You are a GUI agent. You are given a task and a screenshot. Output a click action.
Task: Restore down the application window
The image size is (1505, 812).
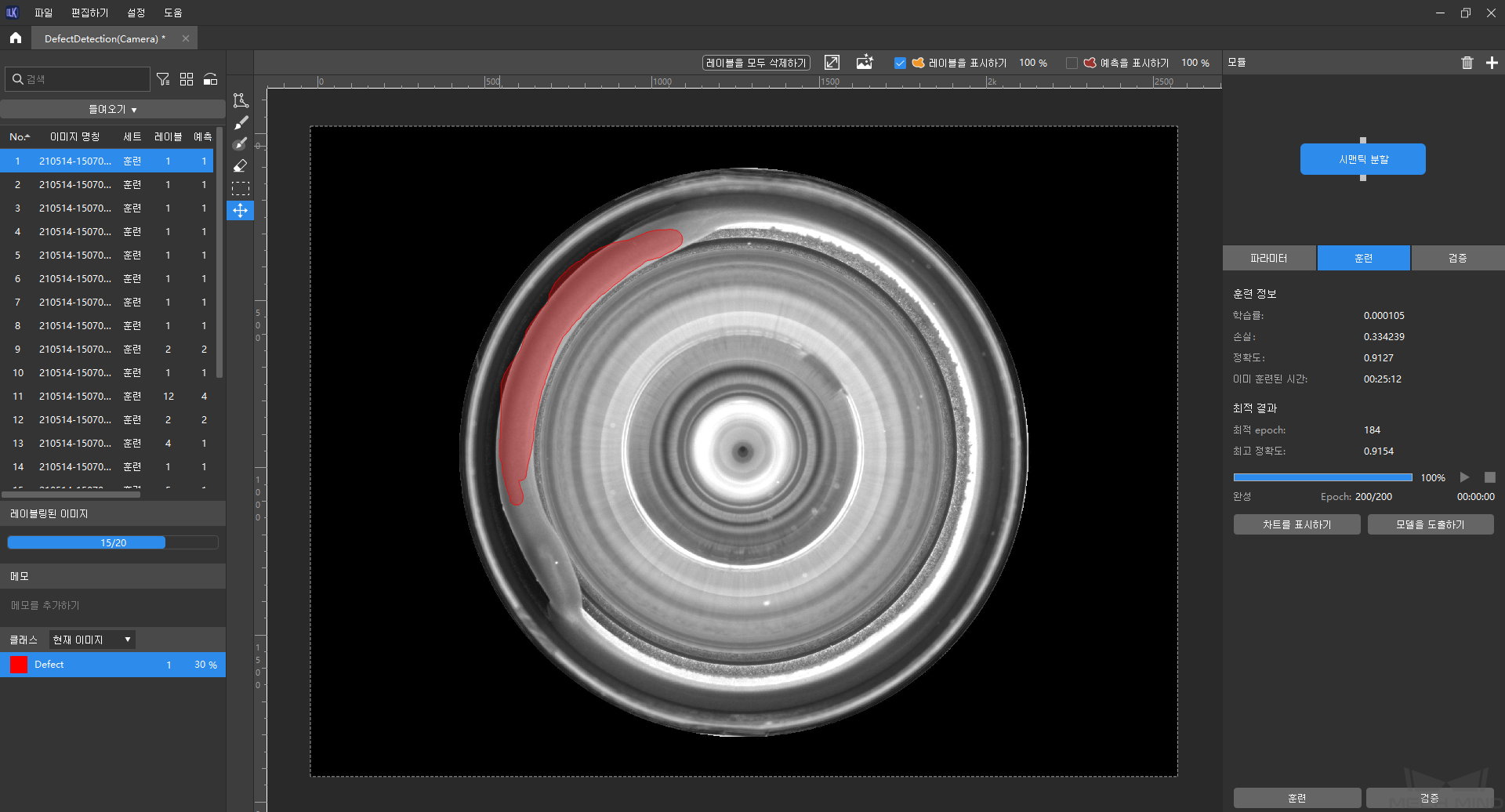coord(1466,13)
